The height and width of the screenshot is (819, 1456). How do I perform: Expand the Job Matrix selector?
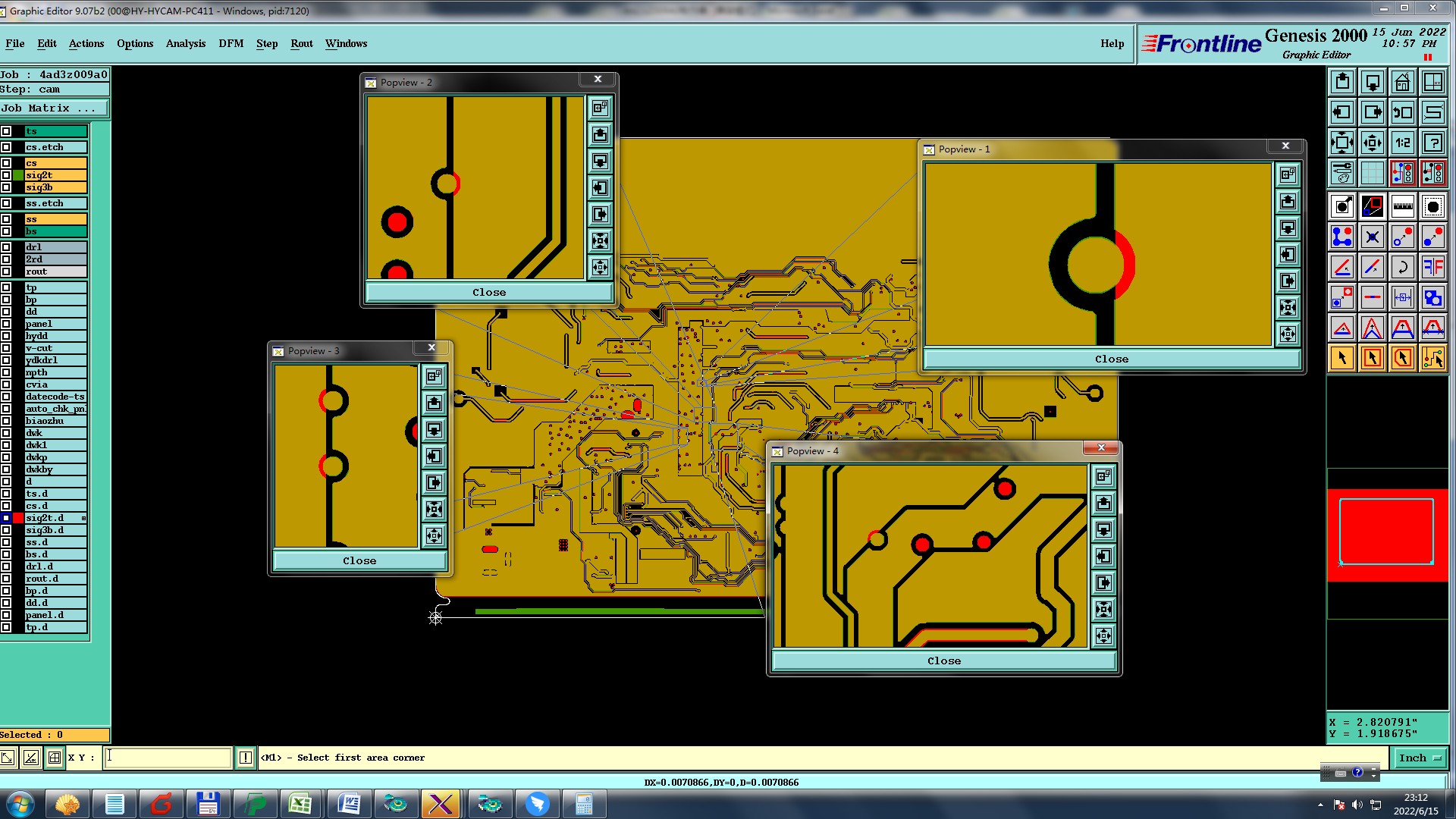click(53, 108)
